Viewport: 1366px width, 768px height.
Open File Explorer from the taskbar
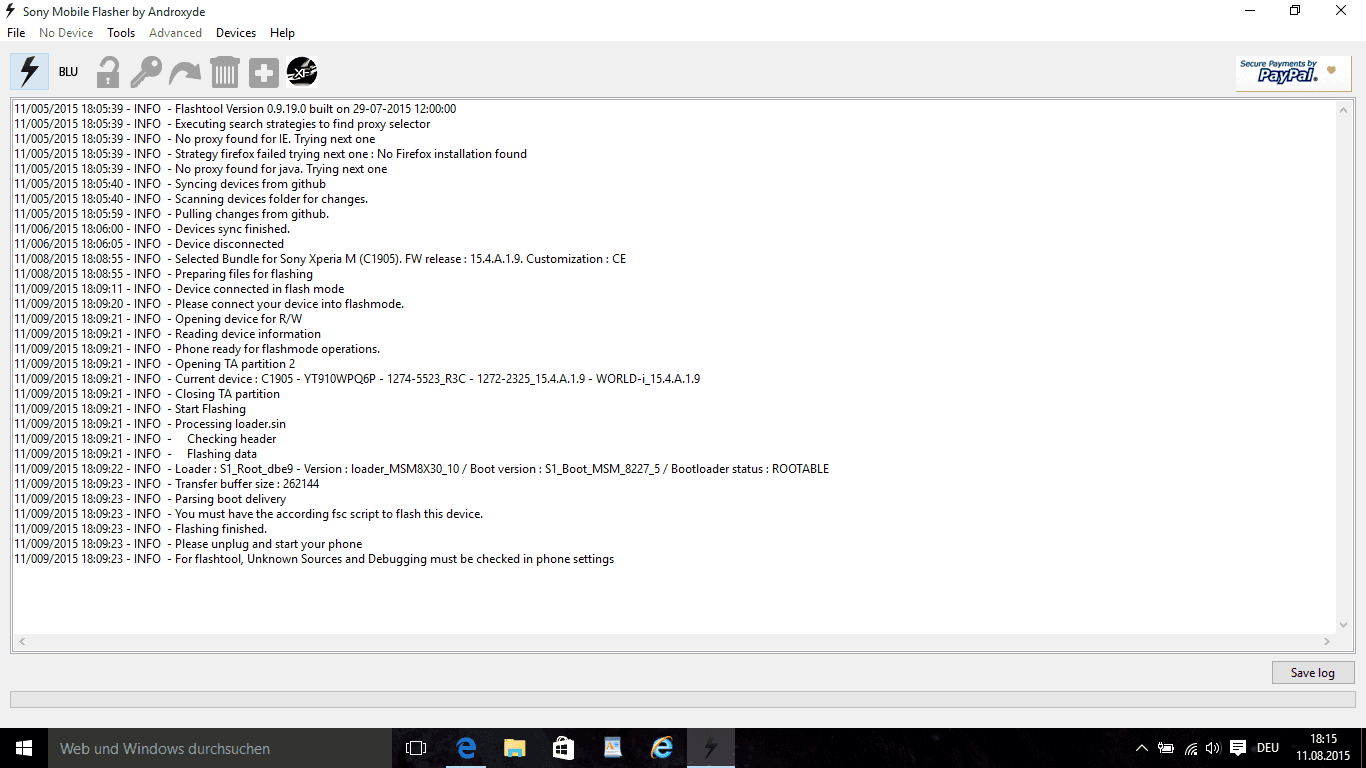tap(514, 748)
